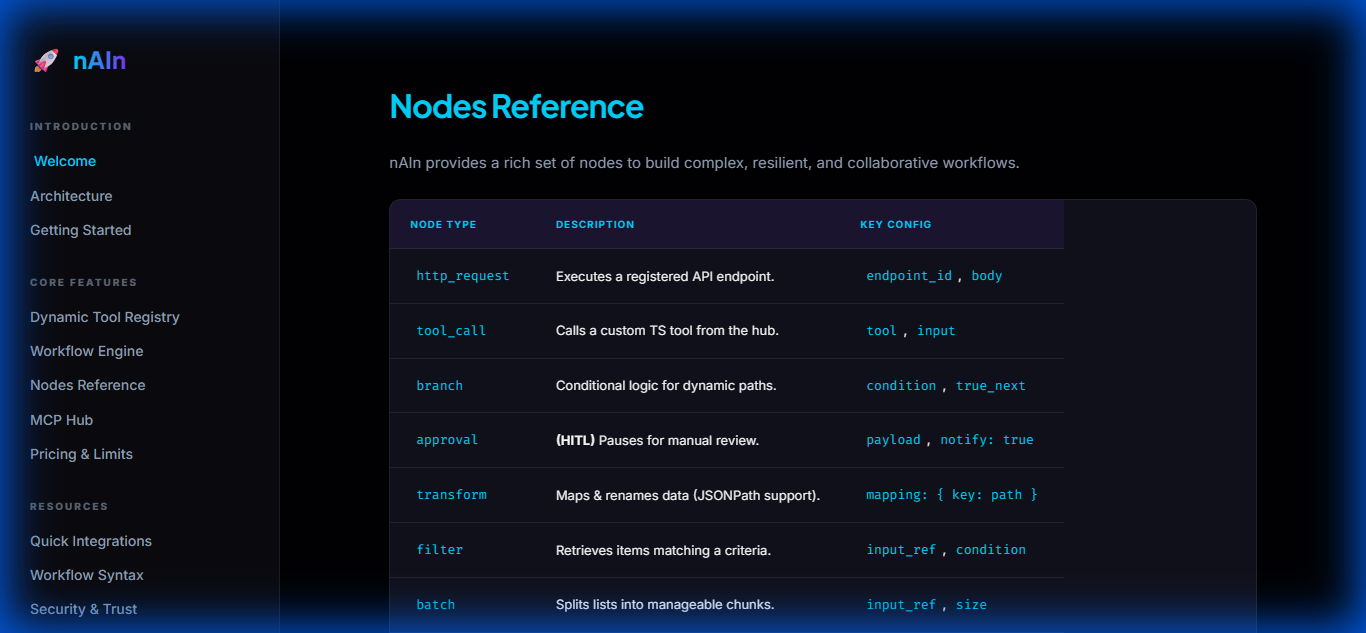This screenshot has width=1366, height=633.
Task: Select the nAIn brand name in header
Action: tap(98, 60)
